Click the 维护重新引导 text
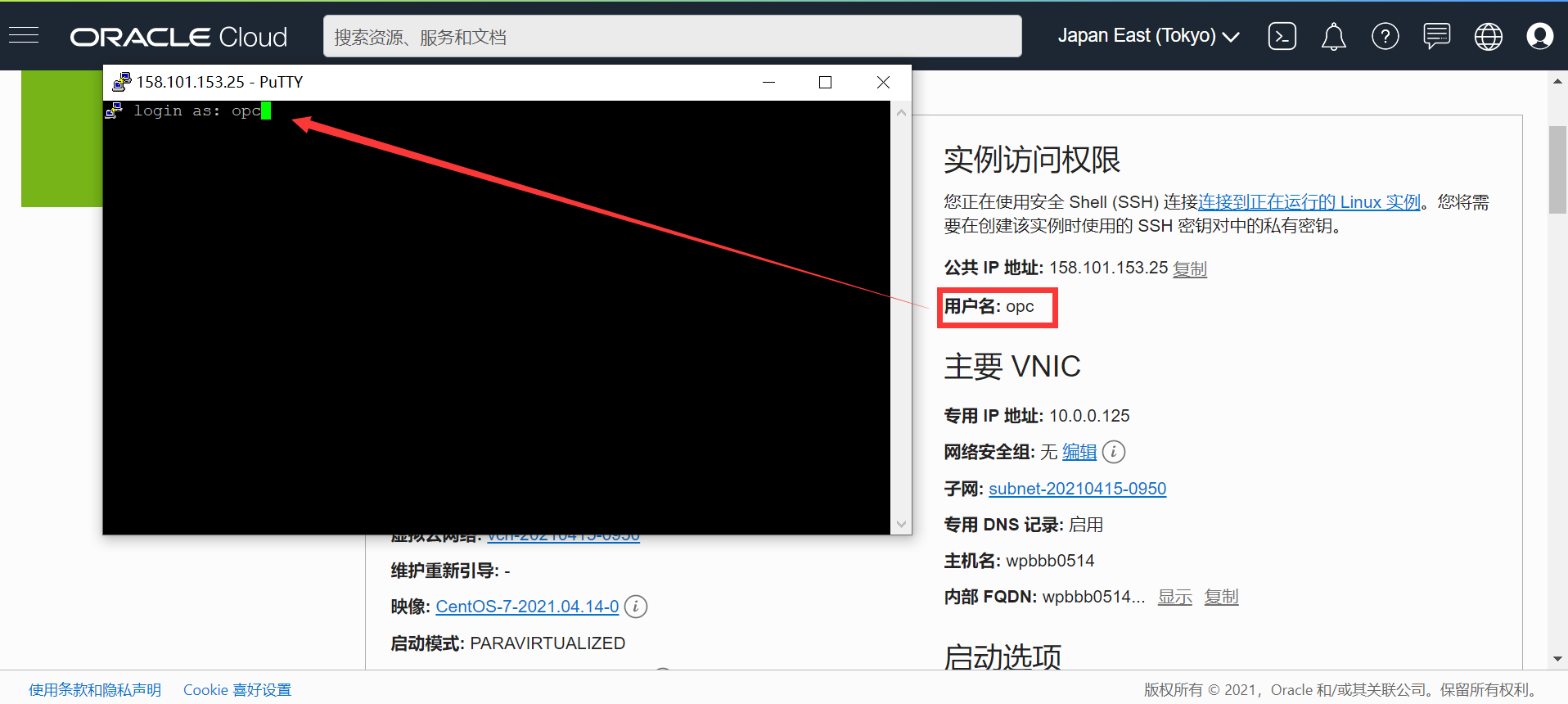This screenshot has width=1568, height=704. [x=450, y=571]
